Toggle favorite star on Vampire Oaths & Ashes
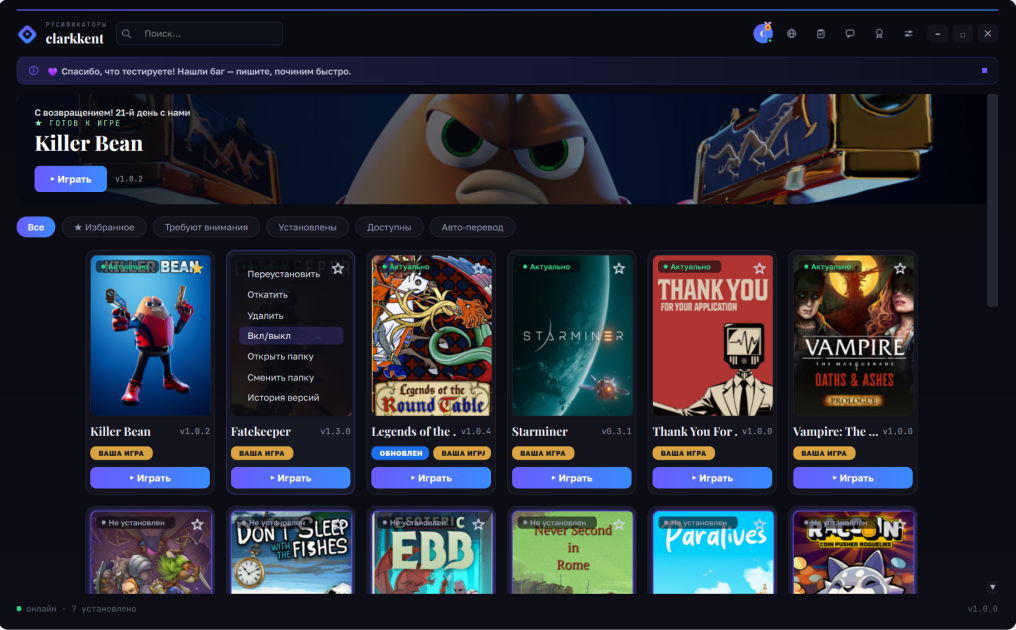Viewport: 1016px width, 630px height. (900, 268)
